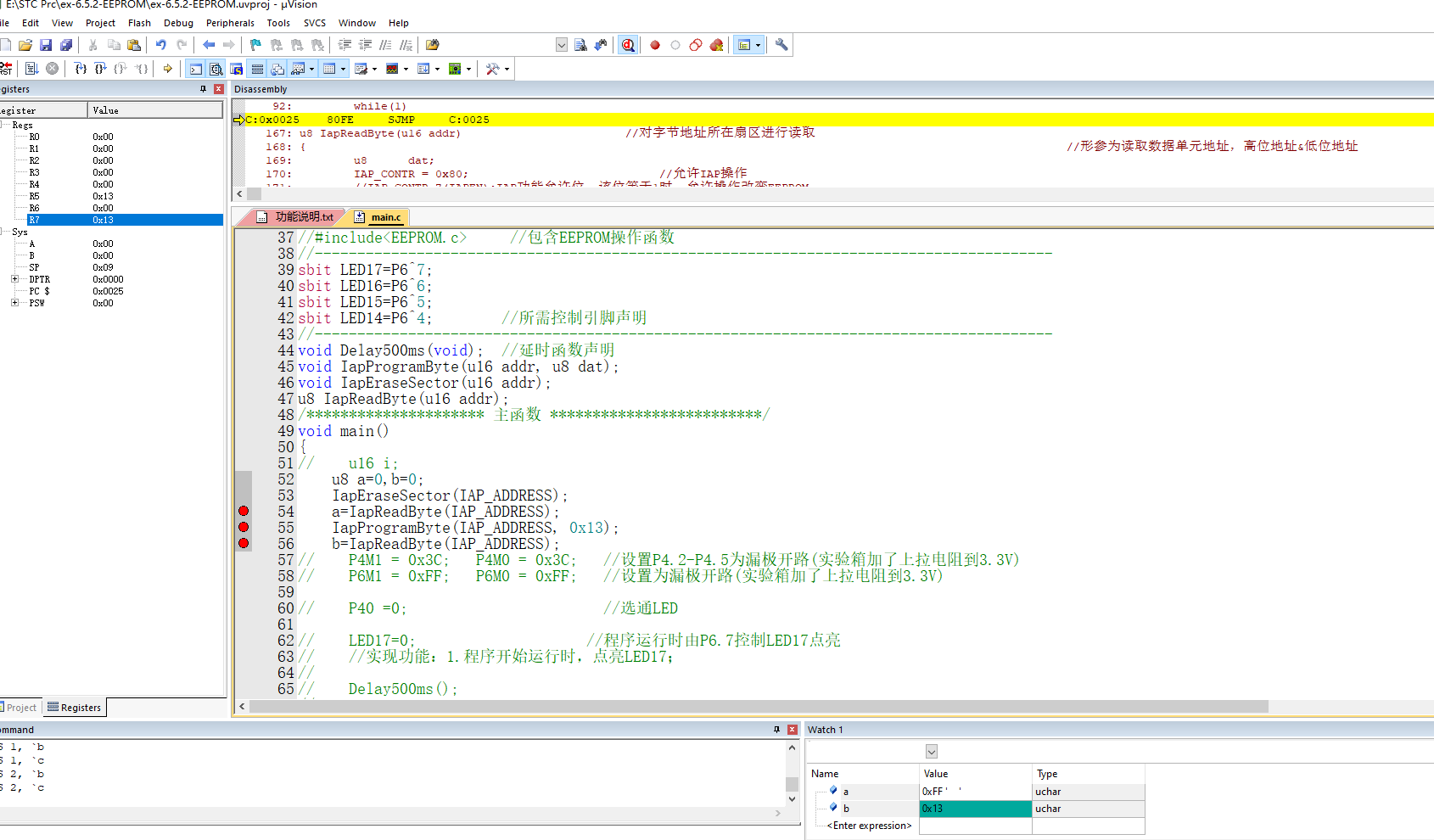Open the Serial windows dropdown arrow
Viewport: 1434px width, 840px height.
(x=374, y=69)
